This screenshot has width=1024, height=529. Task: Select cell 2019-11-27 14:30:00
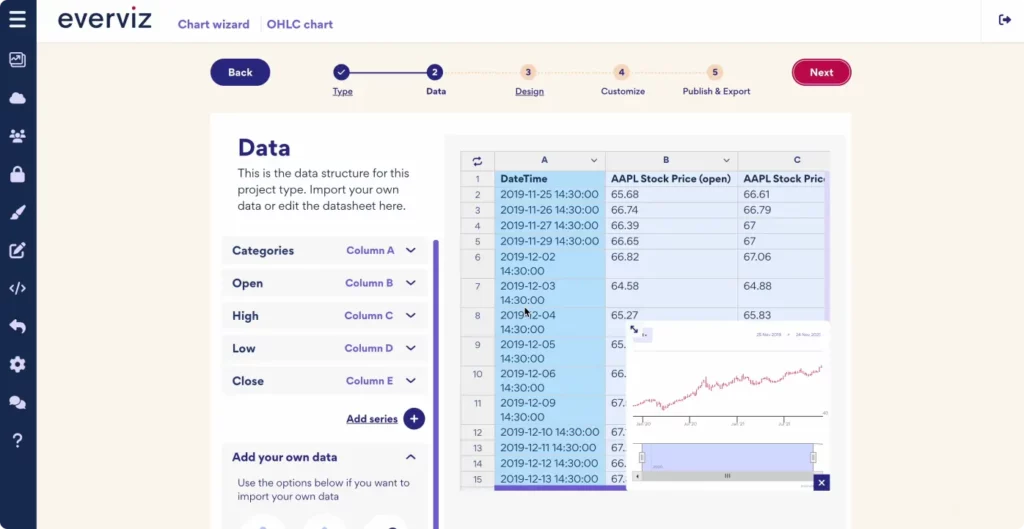550,226
